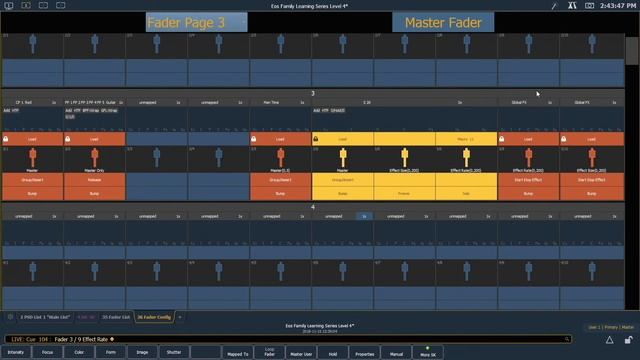This screenshot has height=360, width=640.
Task: Click the blue fader handle 4/1
Action: point(33,271)
